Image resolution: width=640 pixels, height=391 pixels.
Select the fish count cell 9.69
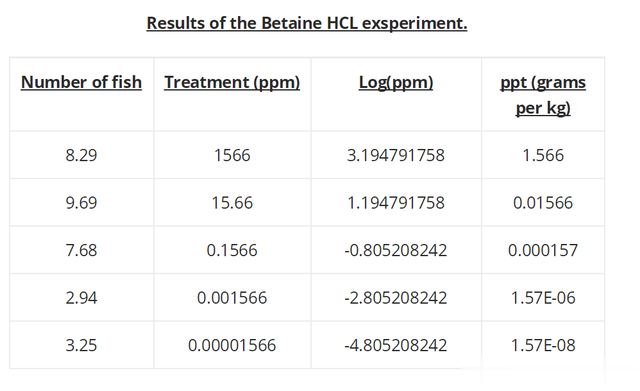point(81,202)
